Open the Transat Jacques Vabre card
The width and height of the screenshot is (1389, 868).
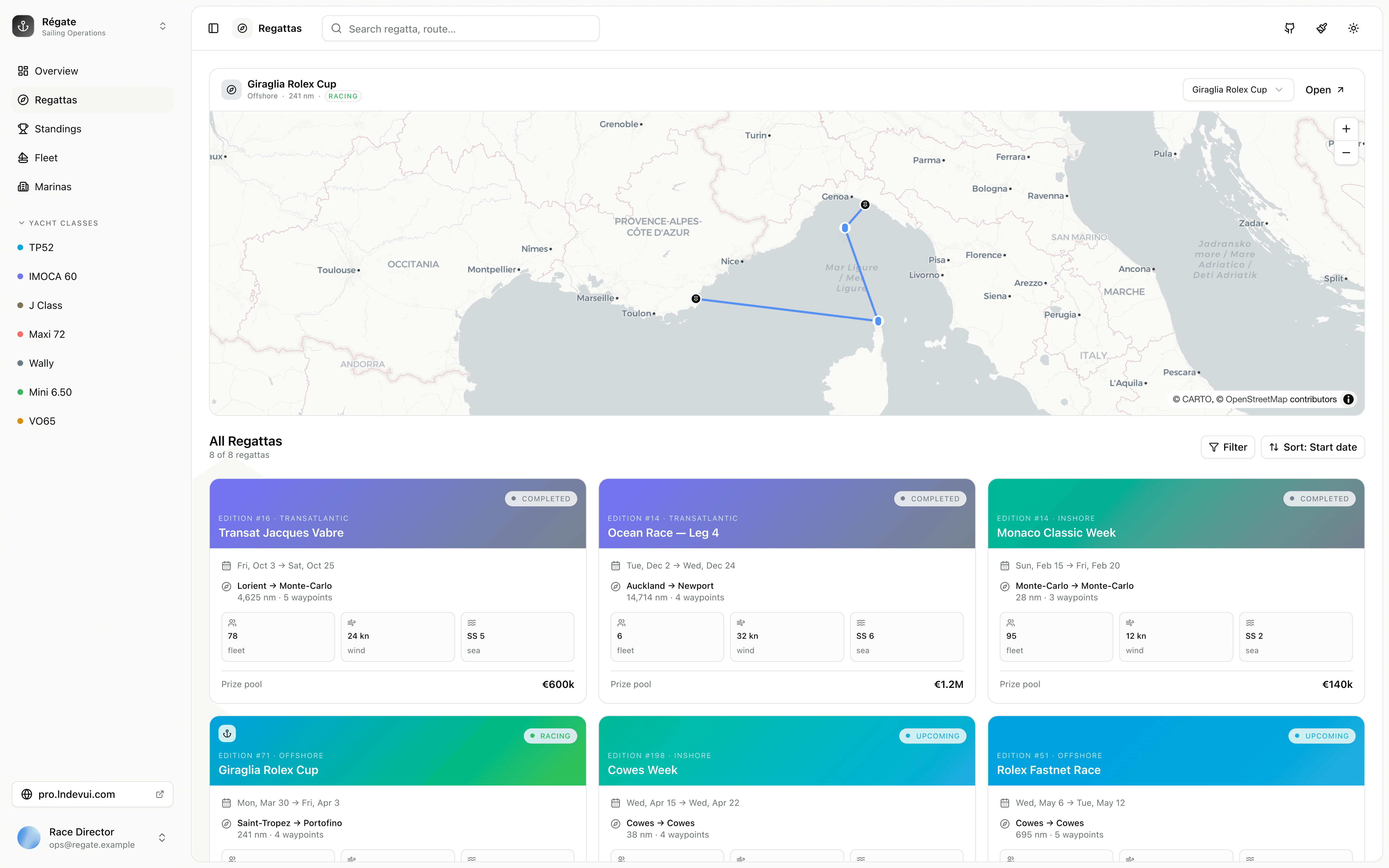[398, 591]
